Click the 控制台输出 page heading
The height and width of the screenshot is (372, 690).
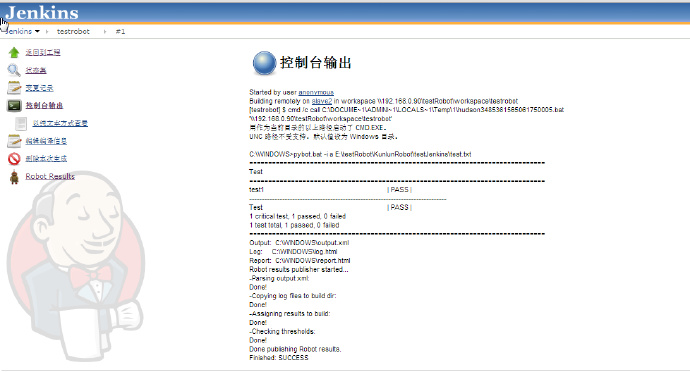pyautogui.click(x=316, y=63)
